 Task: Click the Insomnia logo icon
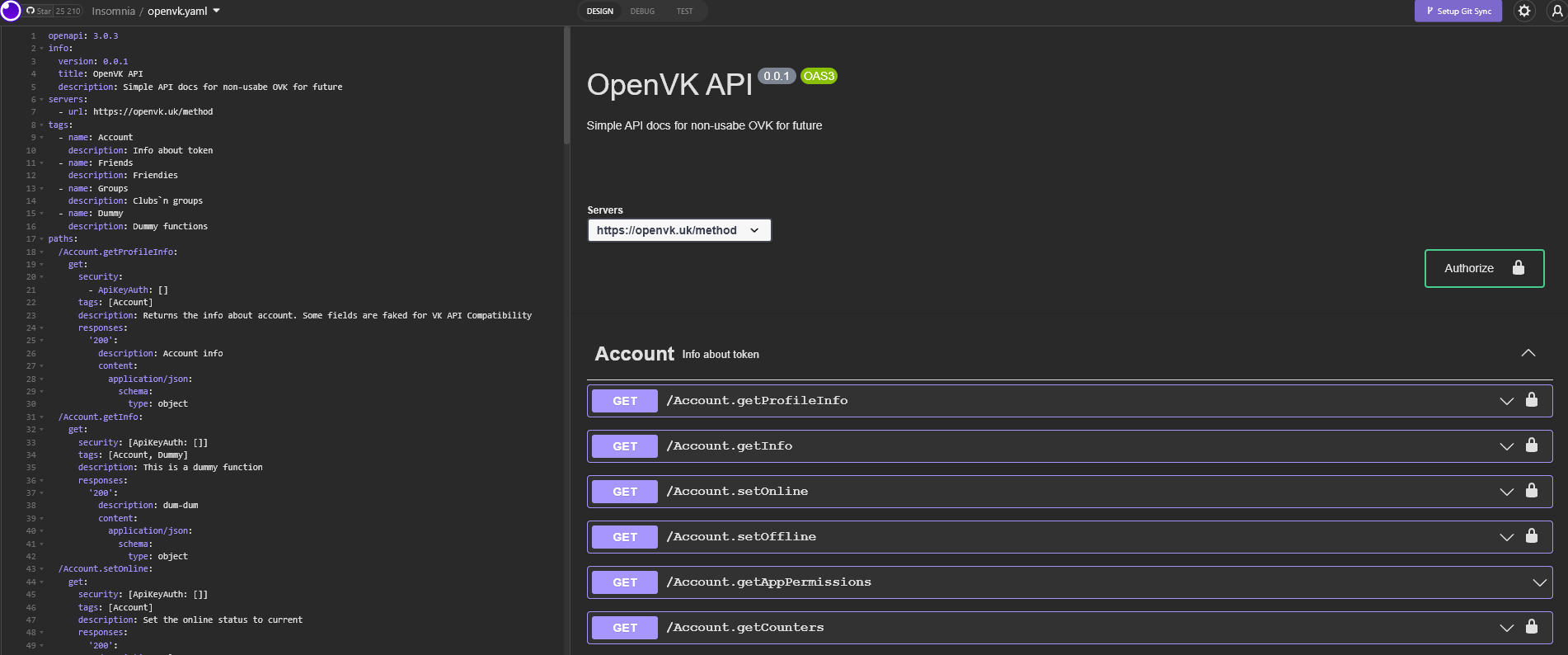[11, 11]
